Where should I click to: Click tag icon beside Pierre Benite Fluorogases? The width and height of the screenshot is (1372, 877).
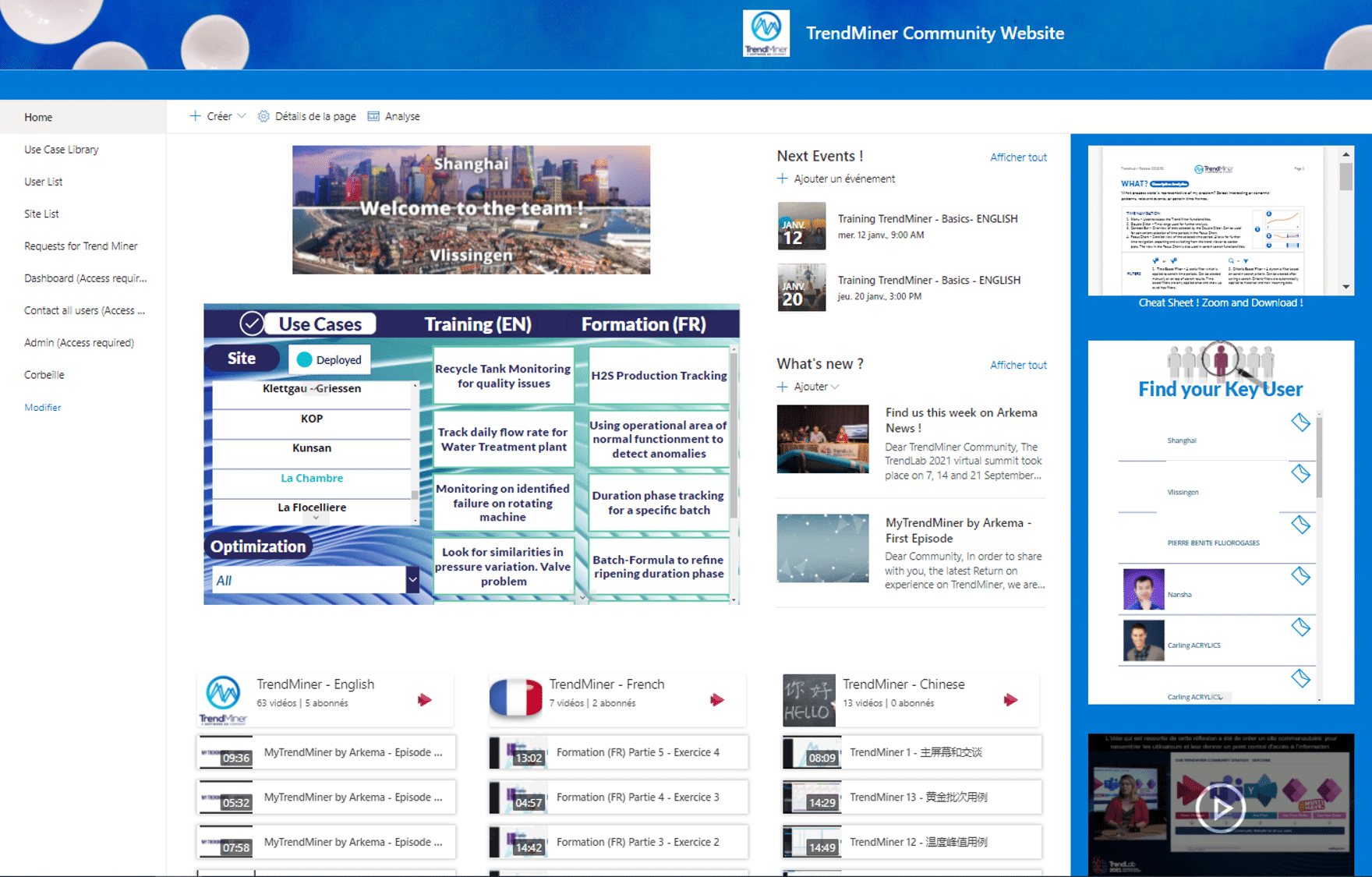click(x=1300, y=525)
